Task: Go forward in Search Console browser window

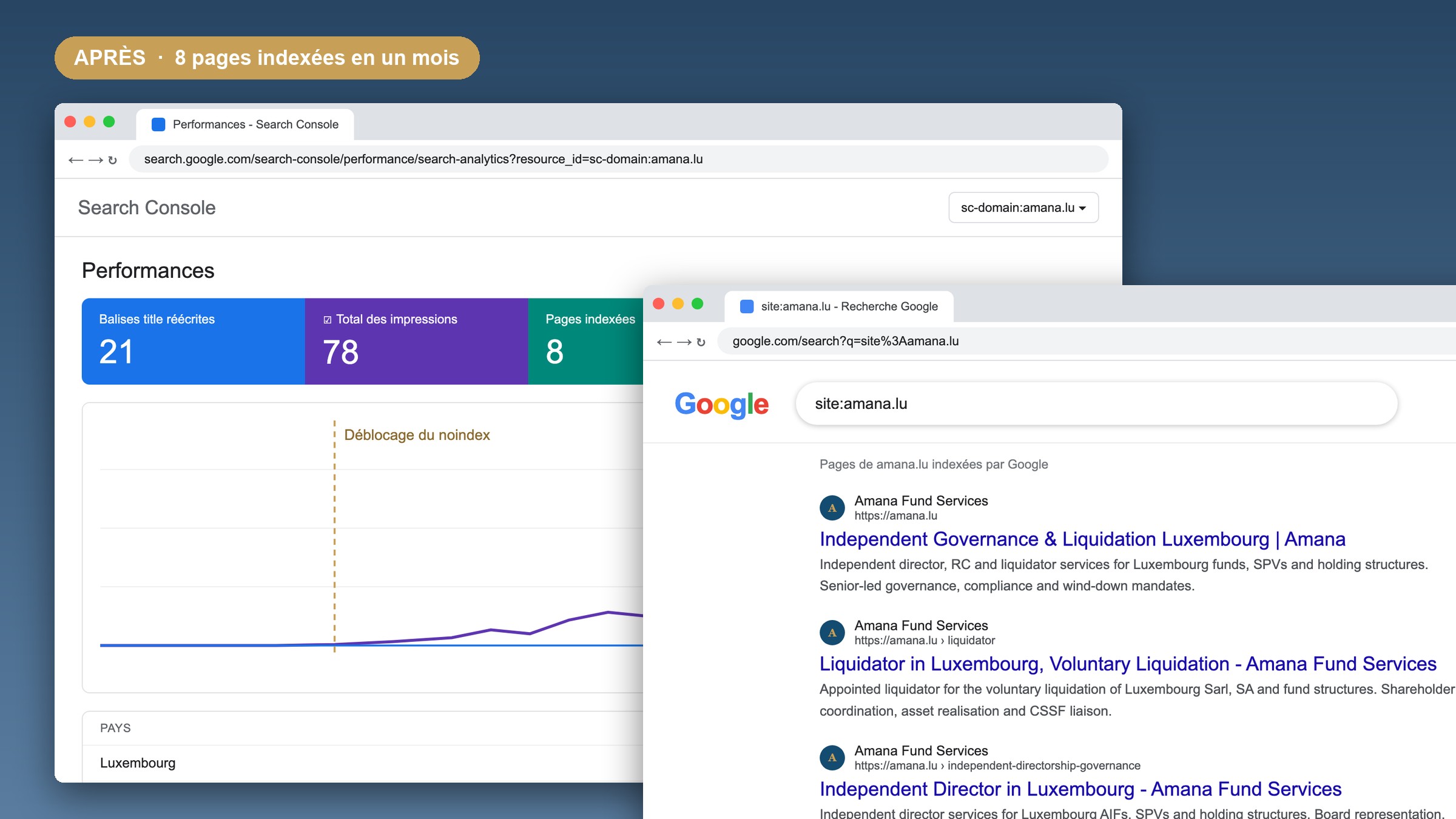Action: click(x=95, y=160)
